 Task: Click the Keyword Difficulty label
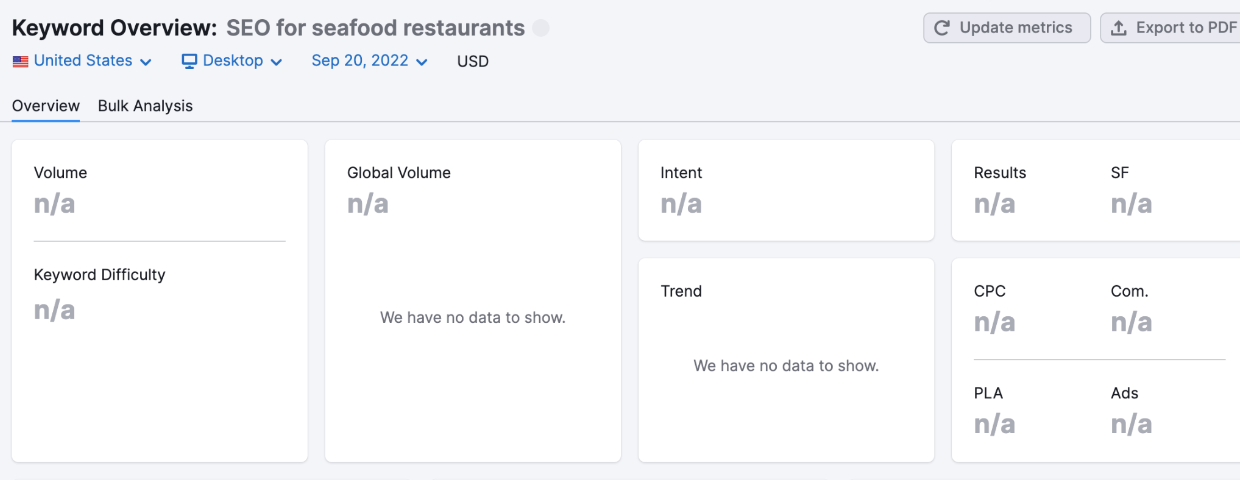pyautogui.click(x=100, y=275)
